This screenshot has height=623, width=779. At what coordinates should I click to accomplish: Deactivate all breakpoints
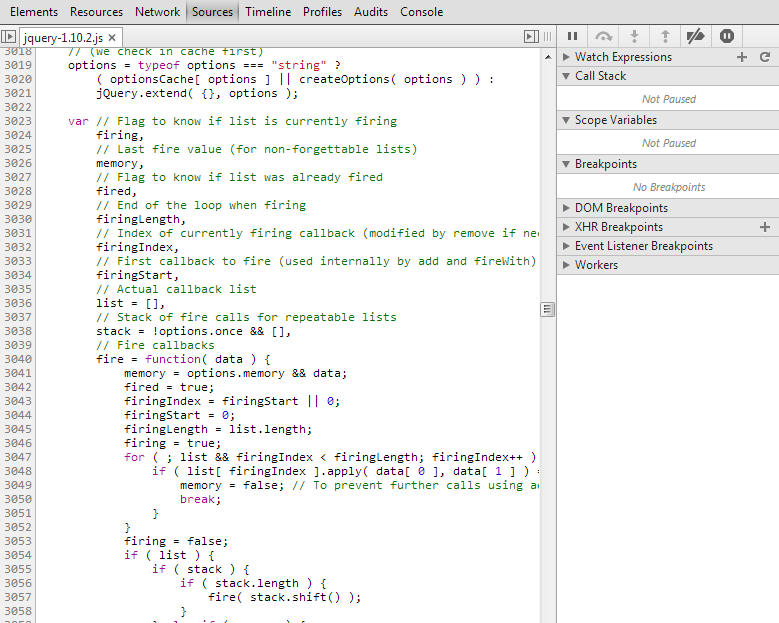[x=696, y=36]
